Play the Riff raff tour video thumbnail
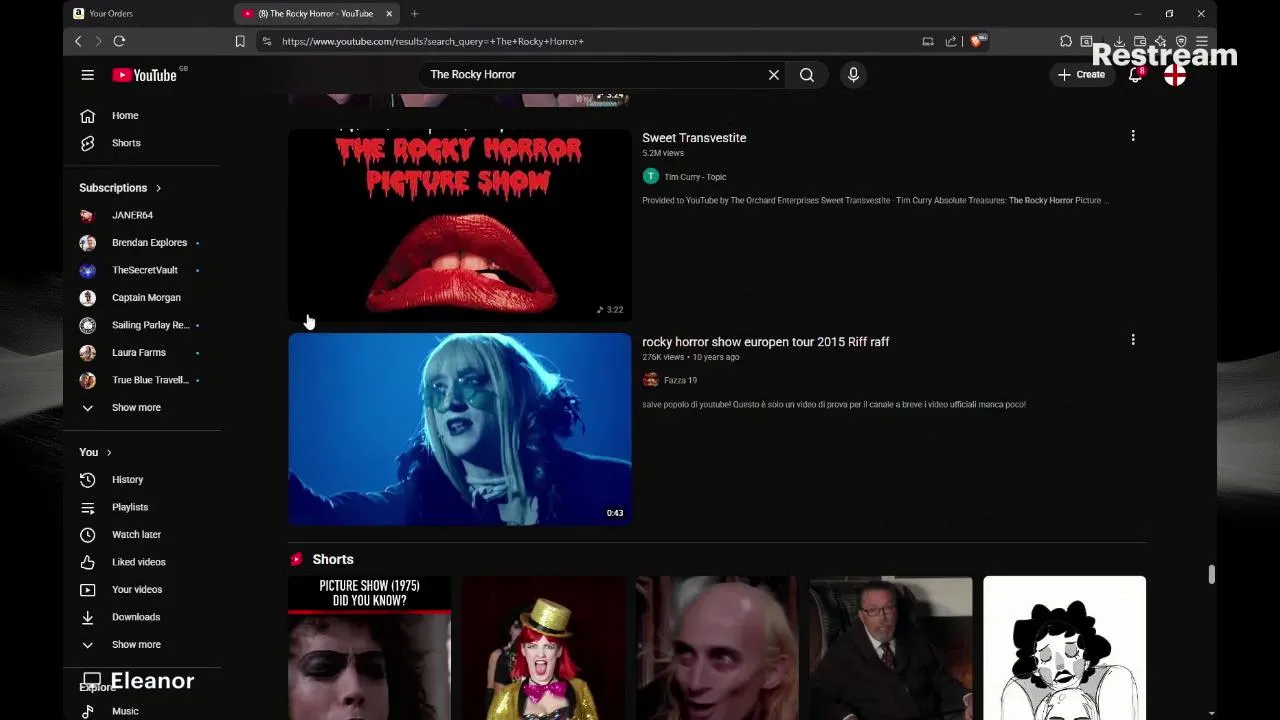1280x720 pixels. coord(460,429)
